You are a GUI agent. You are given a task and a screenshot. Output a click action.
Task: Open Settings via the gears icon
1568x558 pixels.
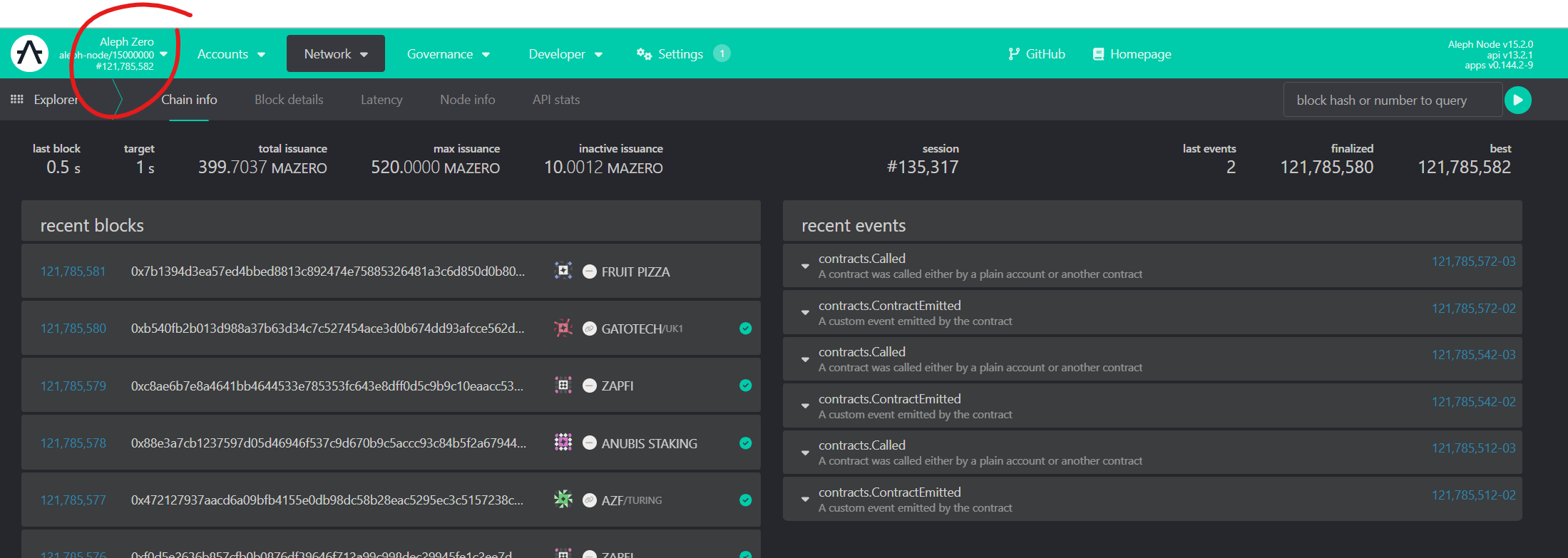[644, 54]
